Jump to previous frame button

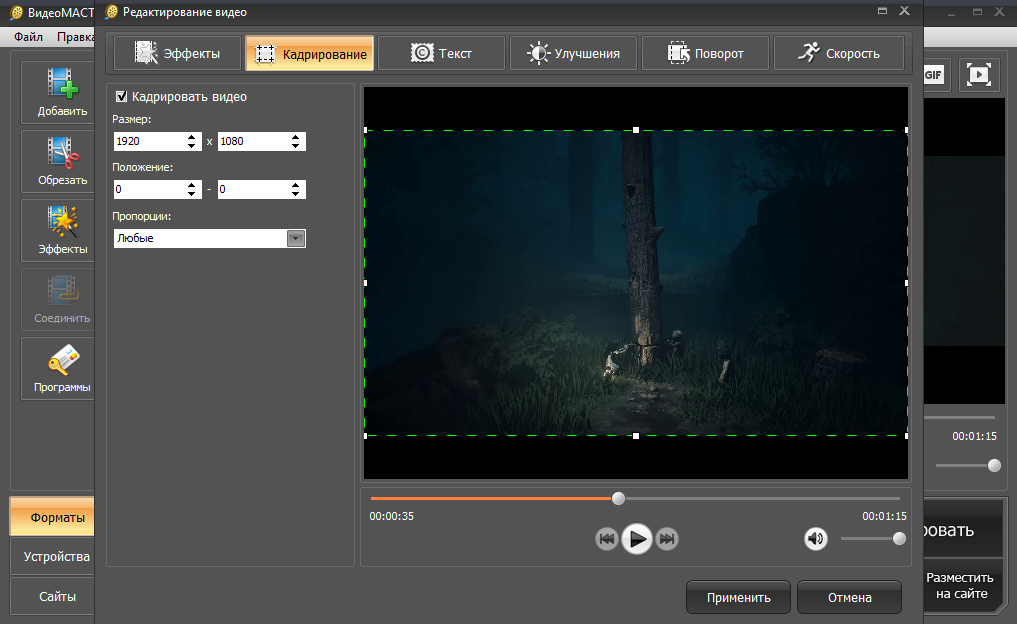(606, 538)
